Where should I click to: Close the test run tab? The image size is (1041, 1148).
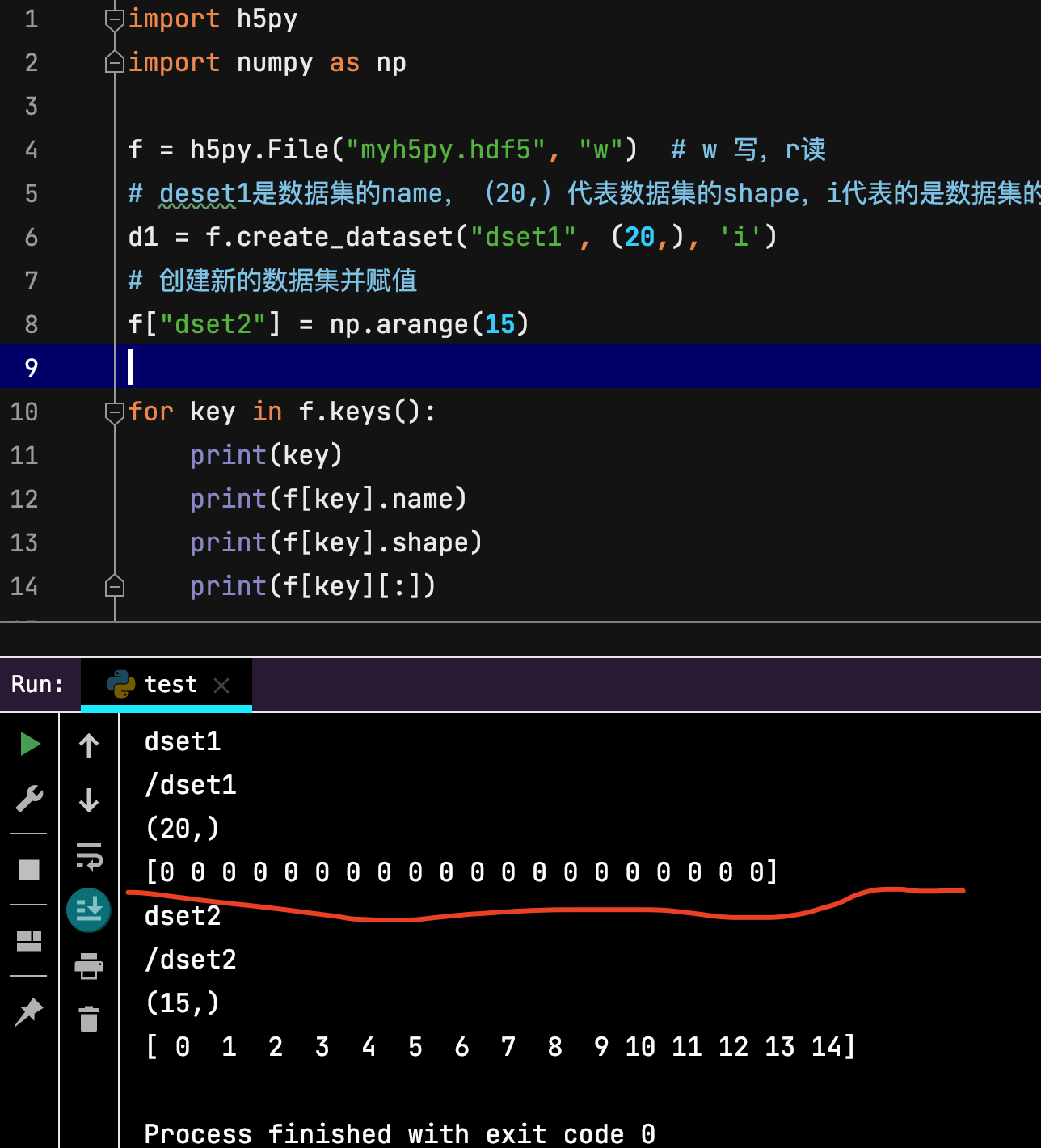(x=221, y=686)
